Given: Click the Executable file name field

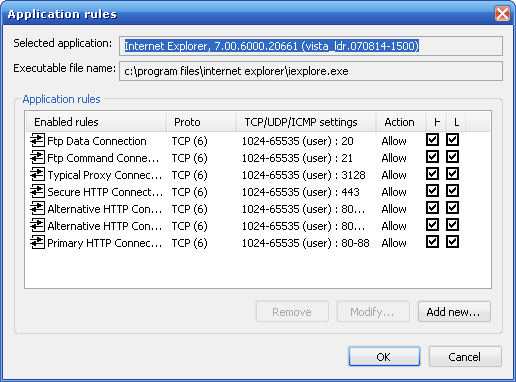Looking at the screenshot, I should [x=311, y=71].
